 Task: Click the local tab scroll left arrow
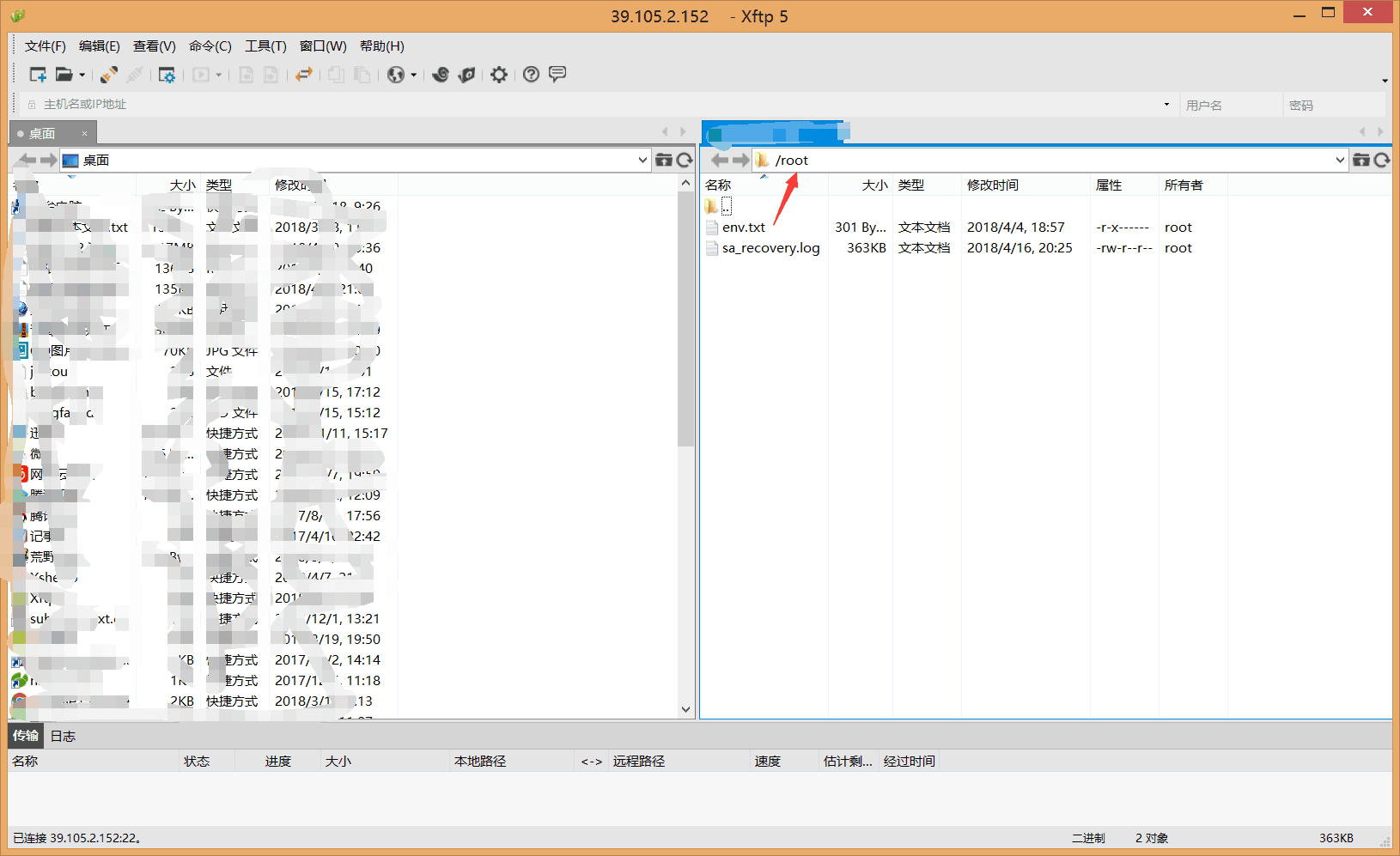665,131
